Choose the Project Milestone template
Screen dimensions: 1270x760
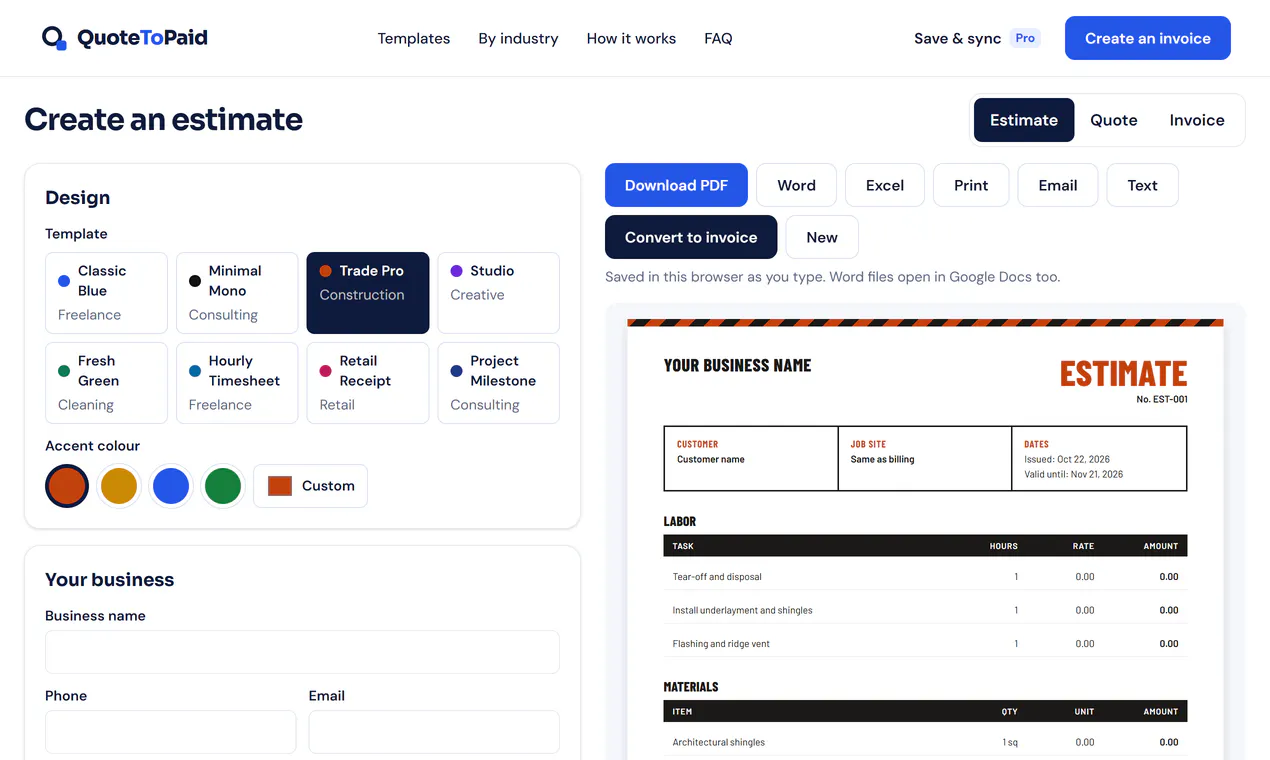[x=498, y=383]
